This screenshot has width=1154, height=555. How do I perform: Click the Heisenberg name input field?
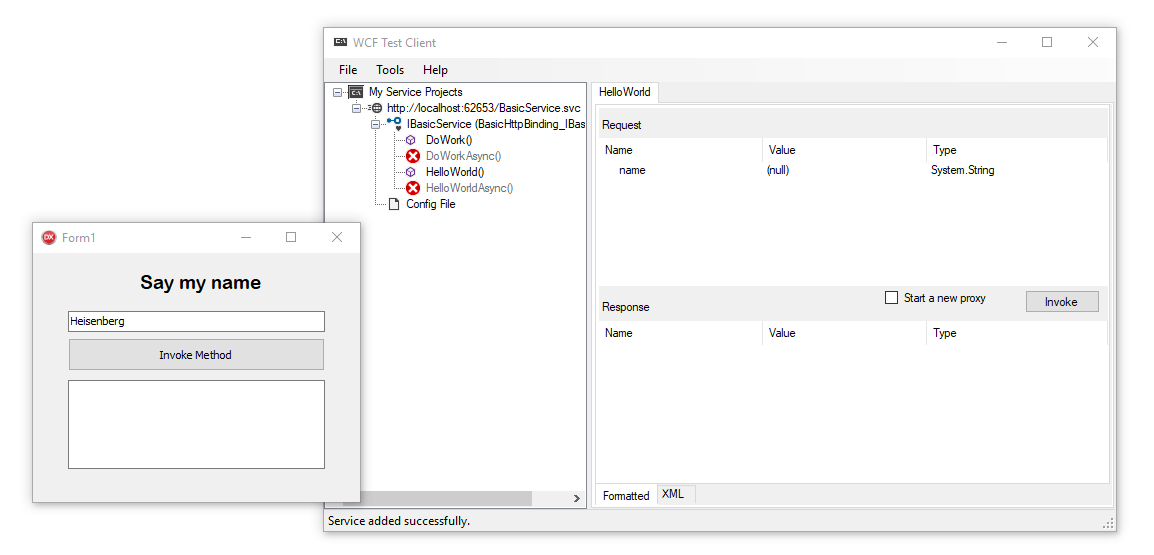pyautogui.click(x=196, y=321)
